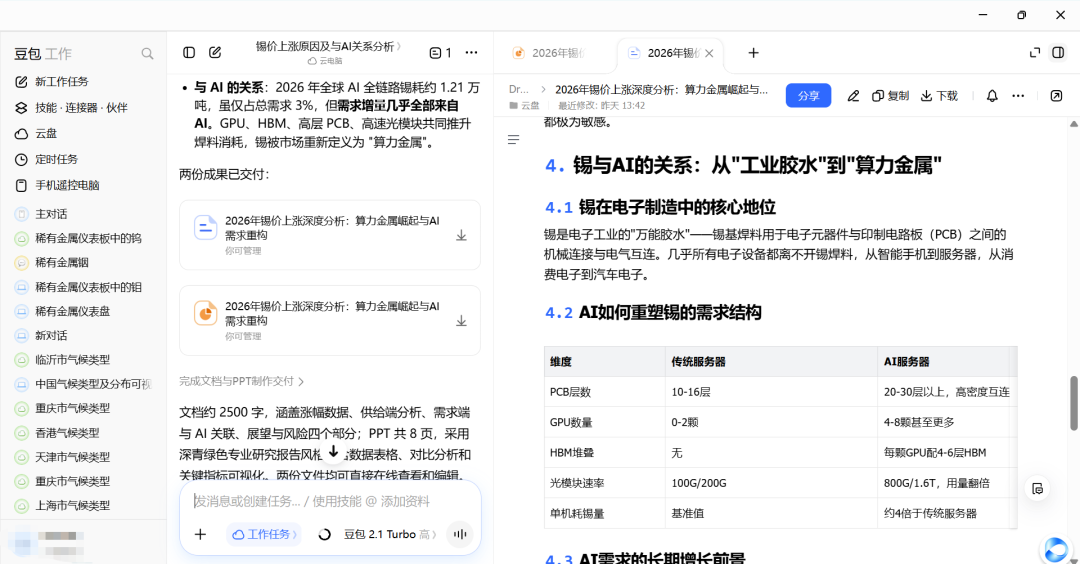Click heading 4.2 AI如何重塑锡的需求结构
Viewport: 1080px width, 564px height.
click(653, 313)
